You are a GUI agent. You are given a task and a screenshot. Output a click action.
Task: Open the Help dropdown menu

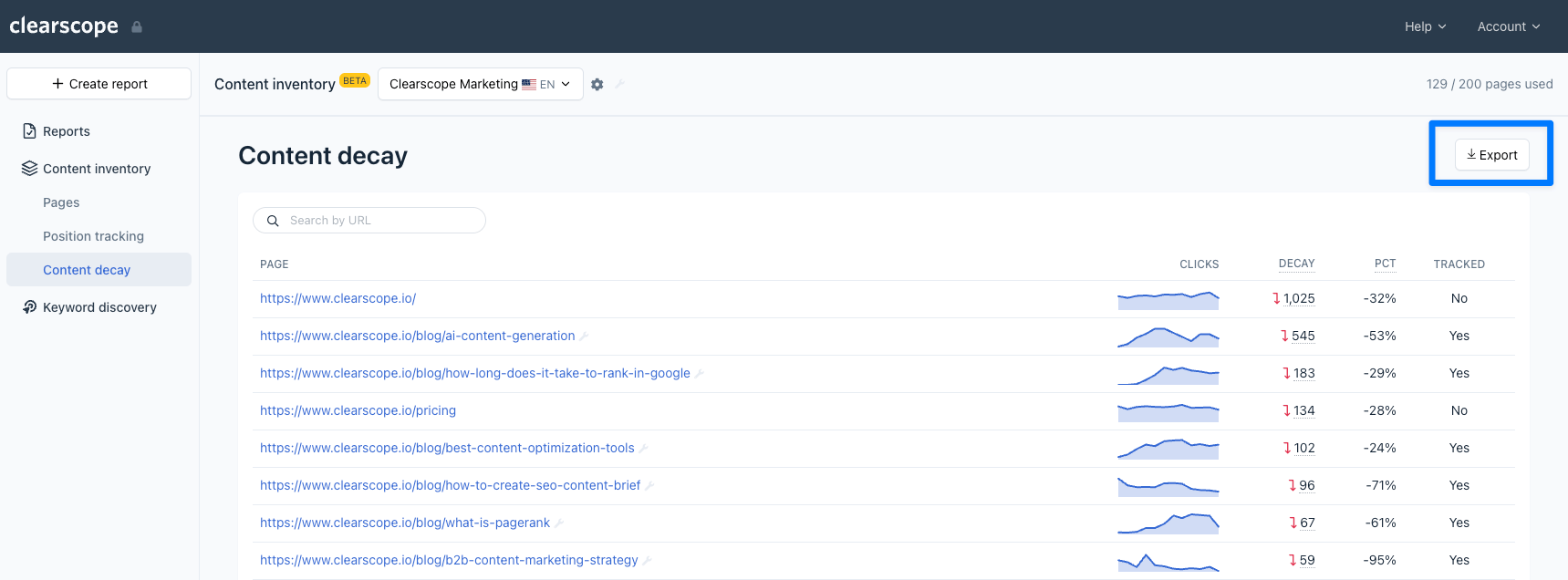[x=1425, y=26]
